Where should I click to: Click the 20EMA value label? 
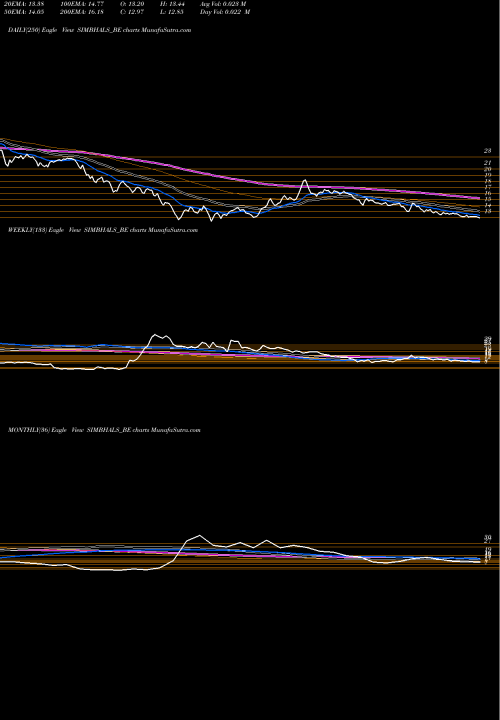[23, 4]
